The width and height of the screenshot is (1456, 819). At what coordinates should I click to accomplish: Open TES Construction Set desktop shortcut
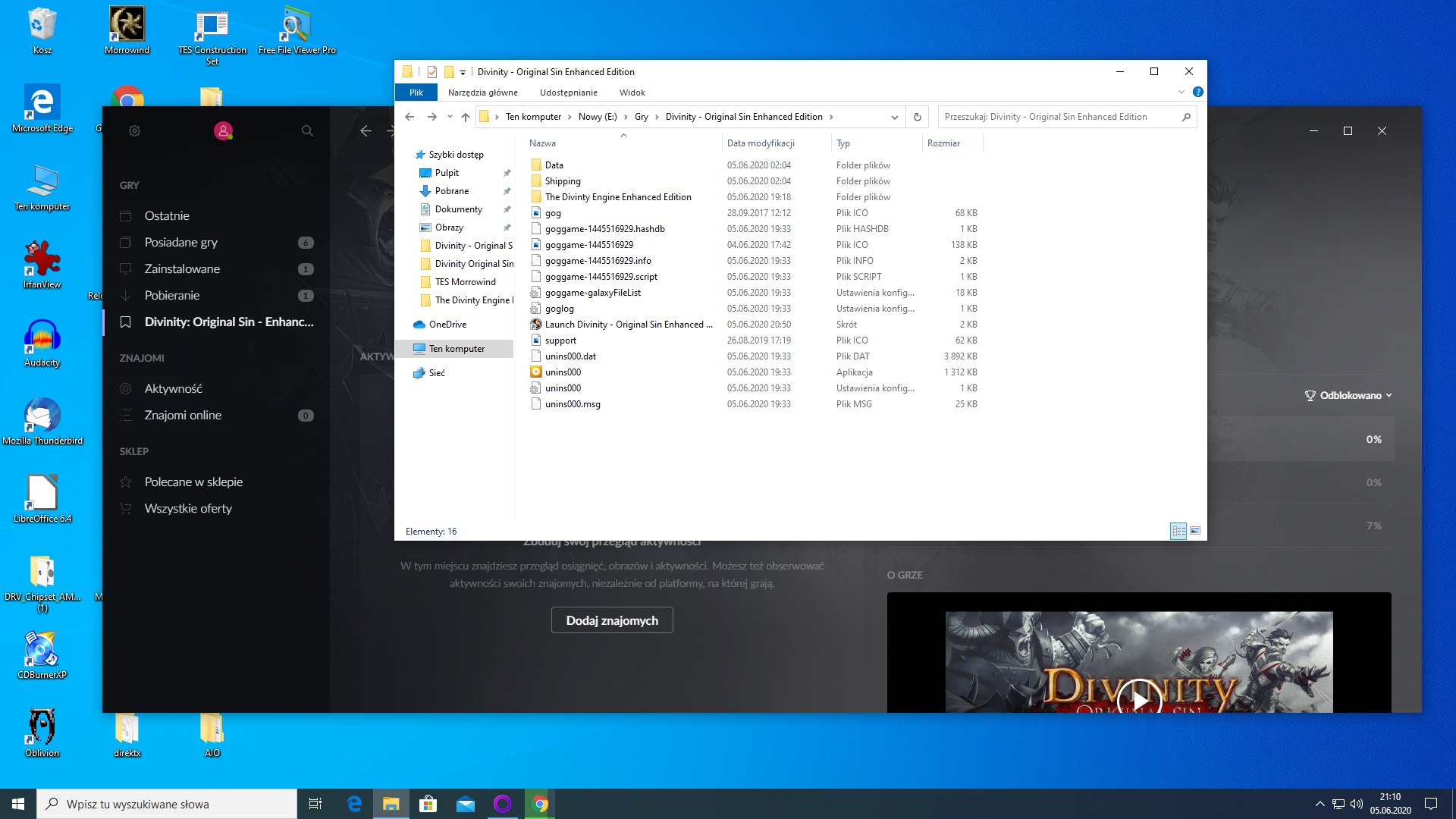(x=212, y=36)
